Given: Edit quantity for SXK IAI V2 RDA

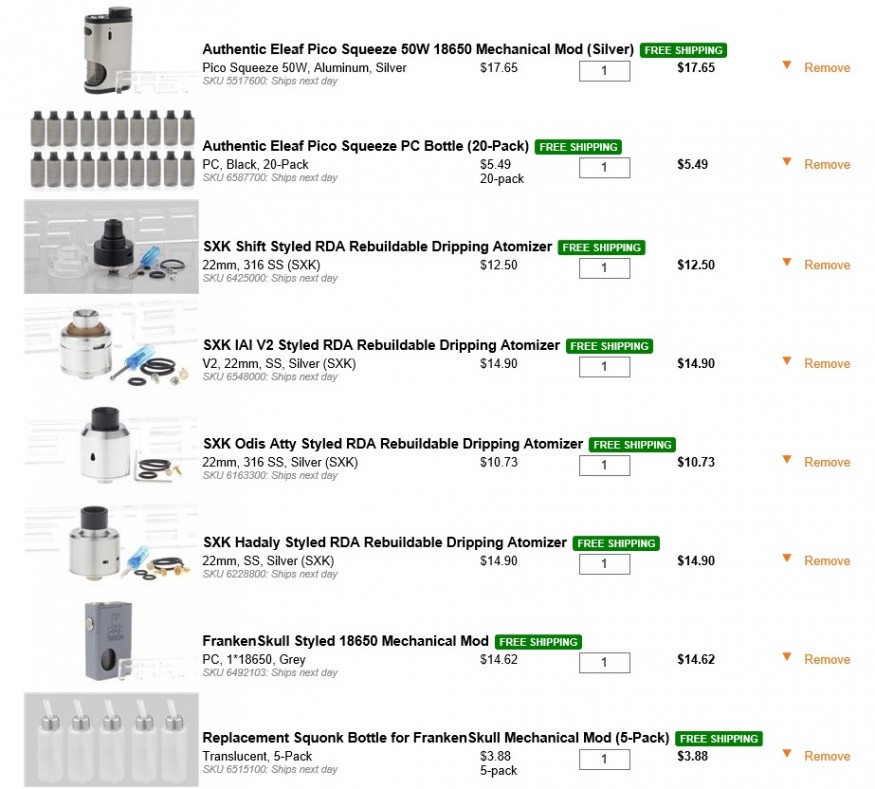Looking at the screenshot, I should [x=604, y=367].
